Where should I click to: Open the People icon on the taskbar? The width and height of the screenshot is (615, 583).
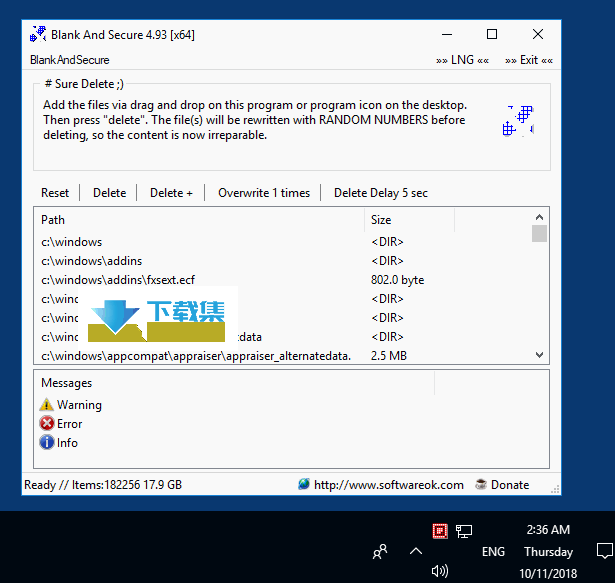380,552
